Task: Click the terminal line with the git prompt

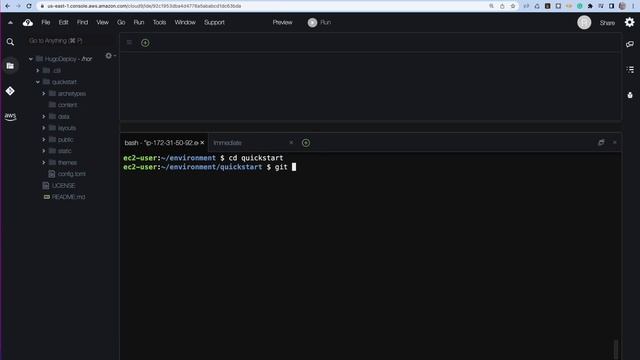Action: coord(209,167)
